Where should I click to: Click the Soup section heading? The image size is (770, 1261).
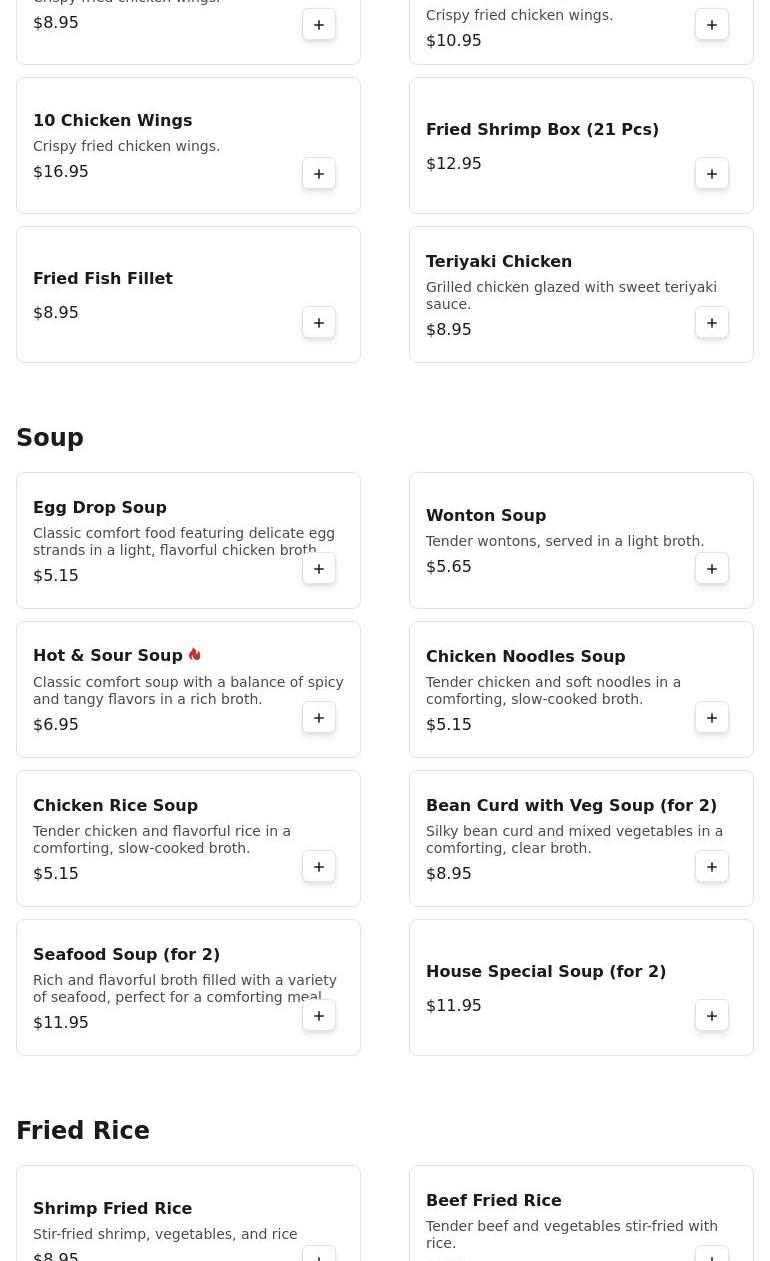tap(50, 438)
